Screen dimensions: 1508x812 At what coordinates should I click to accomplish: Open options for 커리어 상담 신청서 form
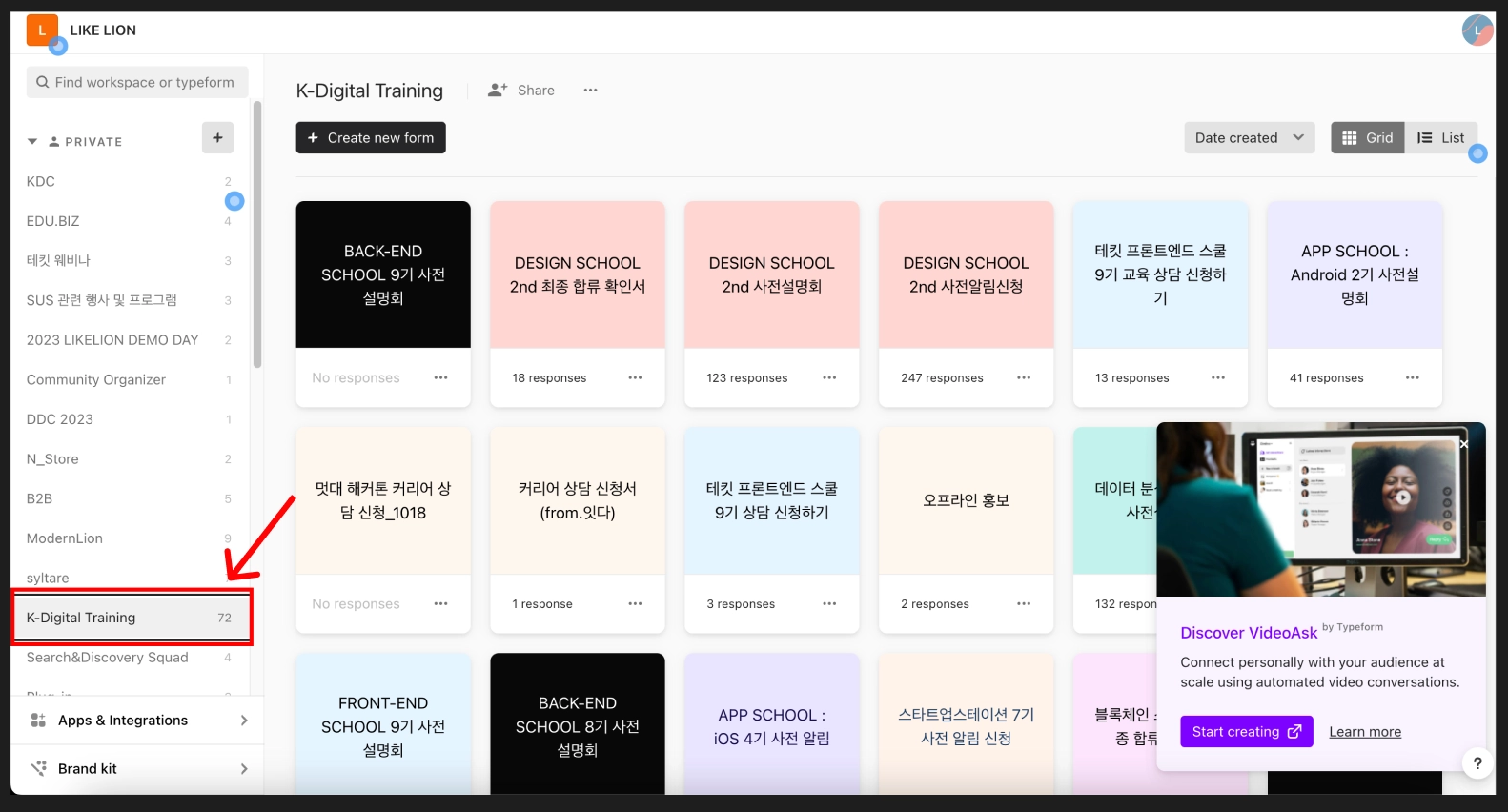point(635,604)
